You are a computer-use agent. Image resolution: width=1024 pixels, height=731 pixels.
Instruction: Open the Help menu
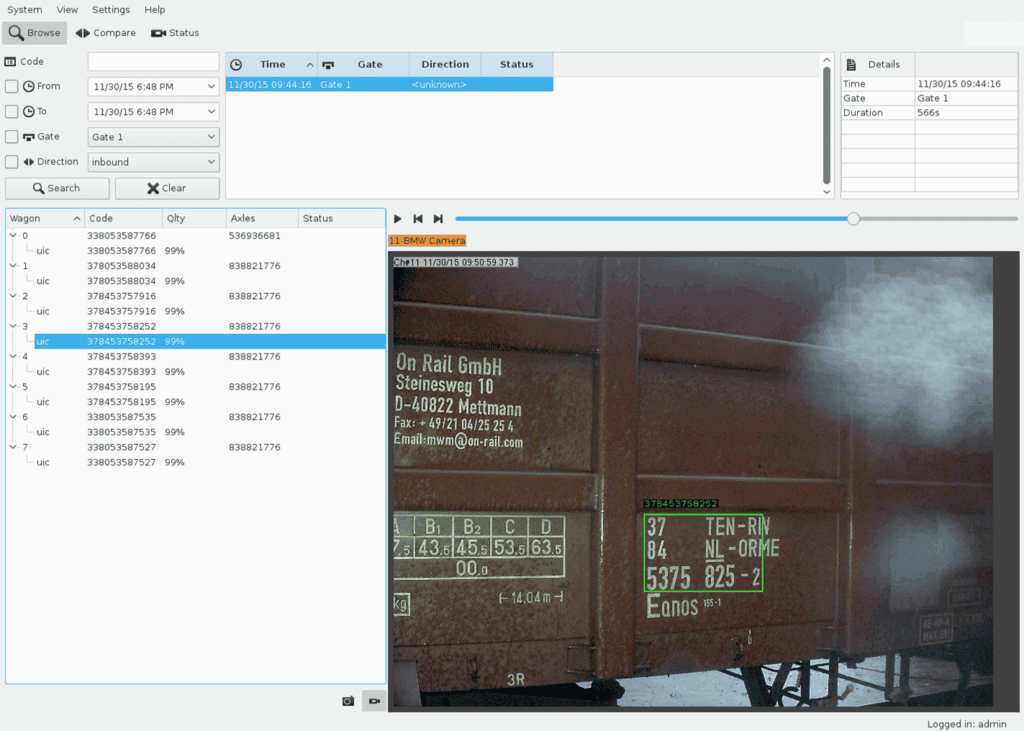155,10
